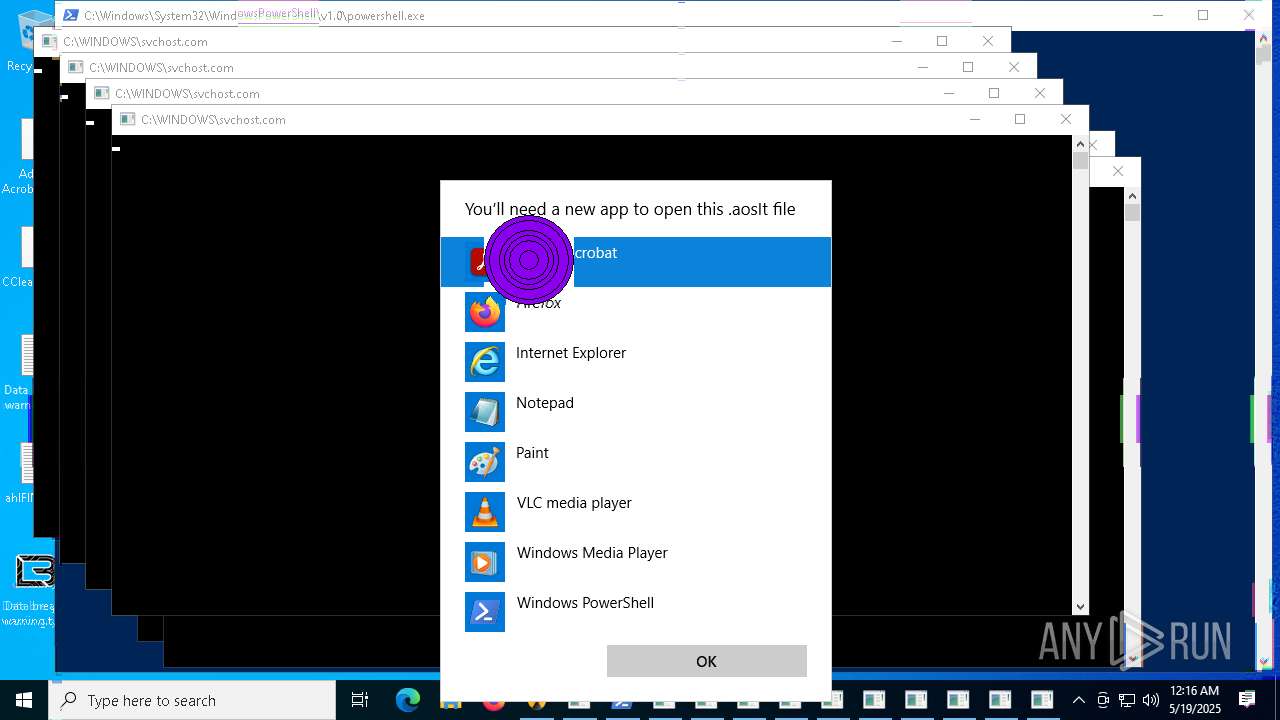The height and width of the screenshot is (720, 1280).
Task: Click the Type here to search box
Action: [x=192, y=700]
